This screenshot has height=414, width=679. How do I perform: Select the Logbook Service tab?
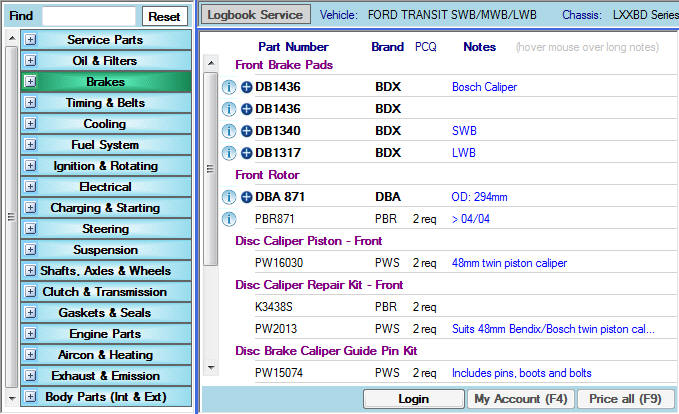pos(256,15)
